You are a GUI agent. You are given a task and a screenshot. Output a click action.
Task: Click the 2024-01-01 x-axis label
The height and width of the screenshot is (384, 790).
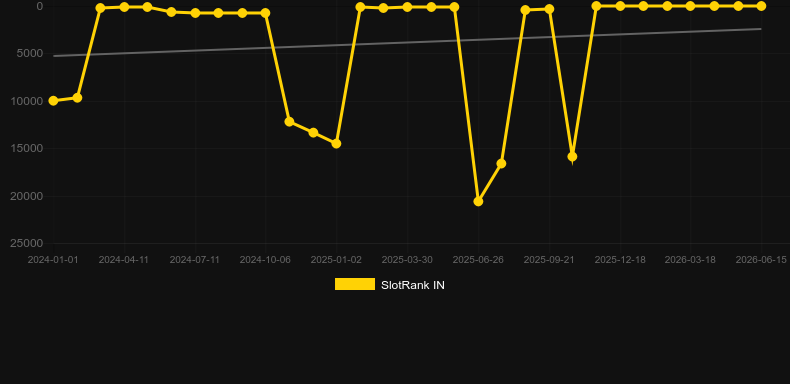click(x=53, y=260)
